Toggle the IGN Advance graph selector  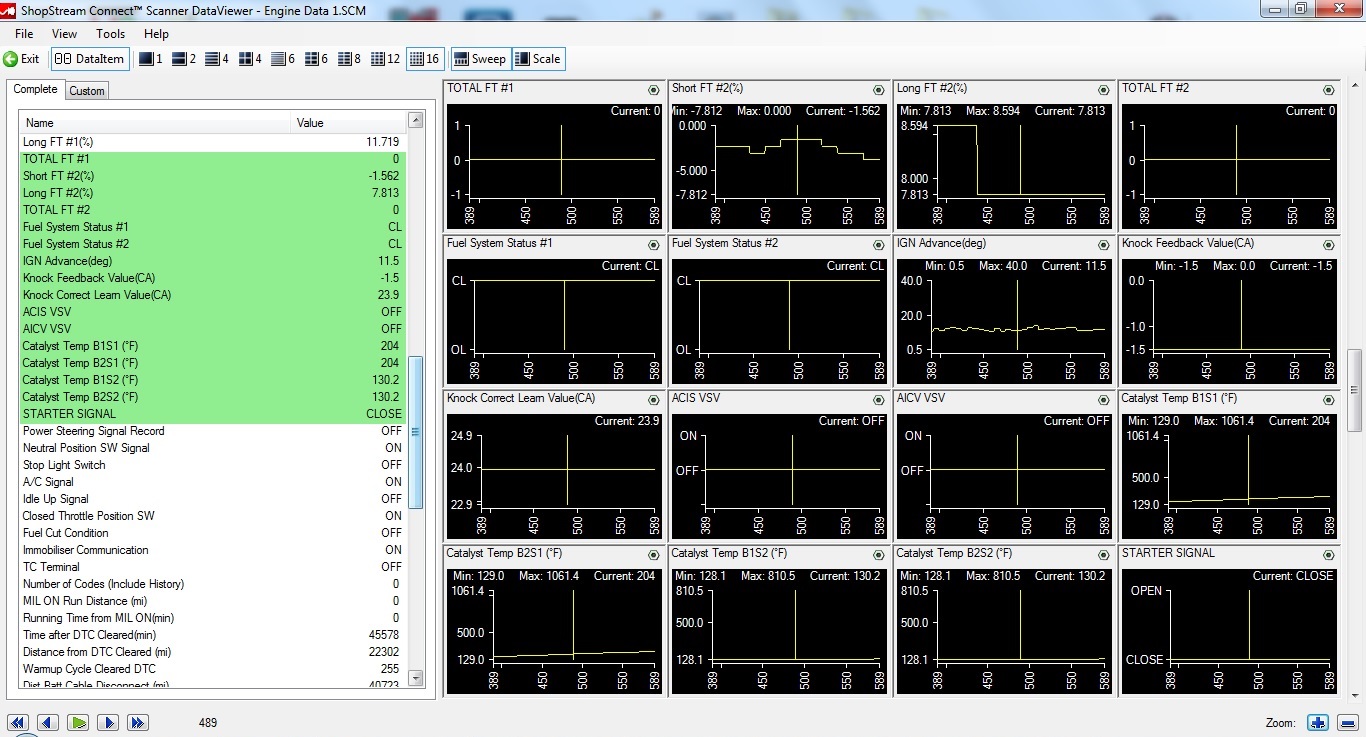tap(1104, 245)
